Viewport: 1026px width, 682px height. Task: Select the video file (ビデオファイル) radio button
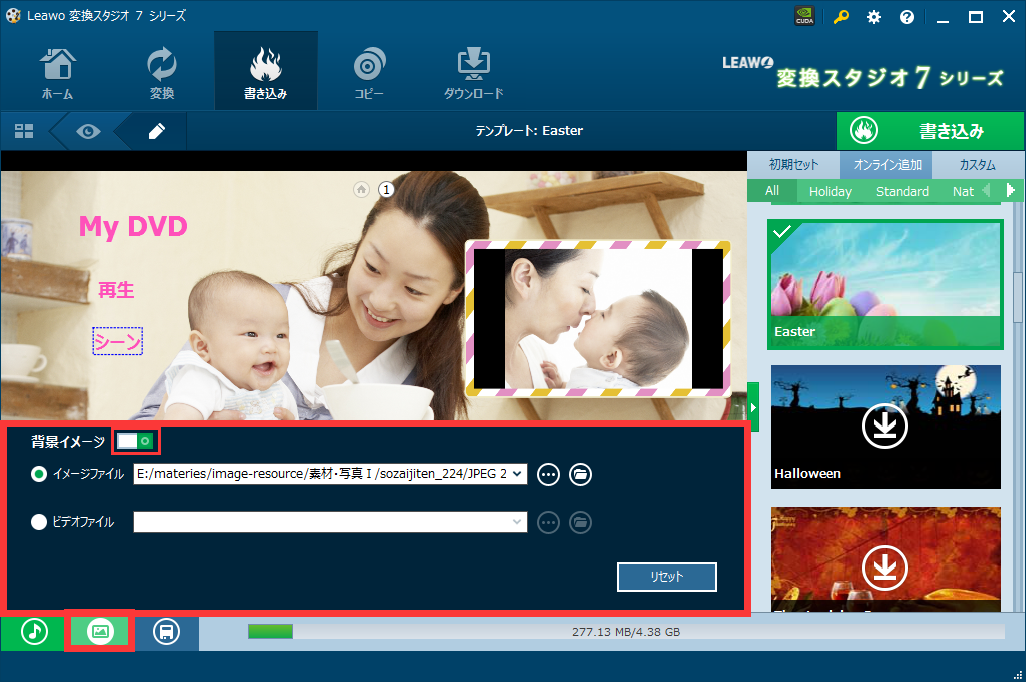point(39,522)
